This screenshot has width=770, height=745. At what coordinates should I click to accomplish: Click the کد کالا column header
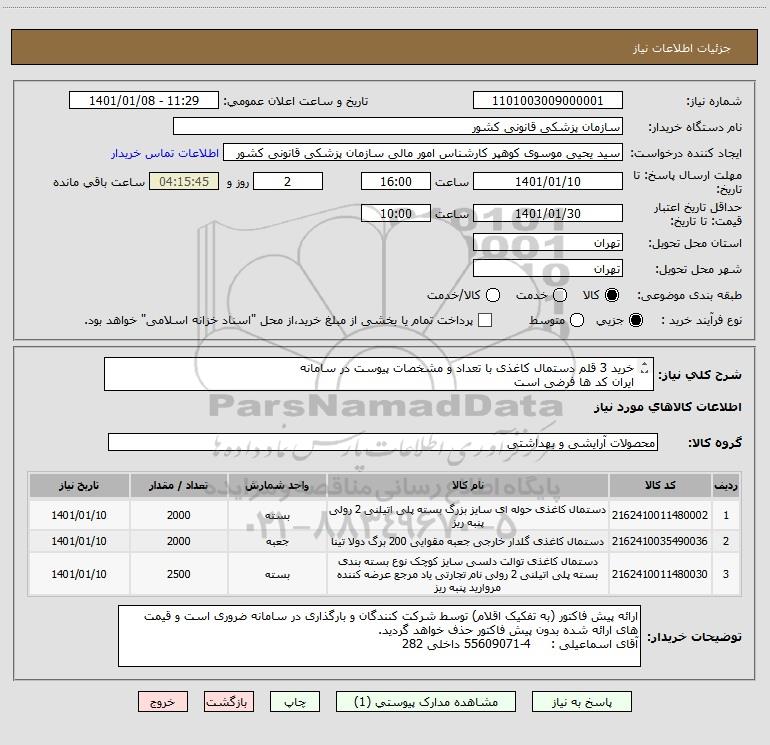point(660,485)
